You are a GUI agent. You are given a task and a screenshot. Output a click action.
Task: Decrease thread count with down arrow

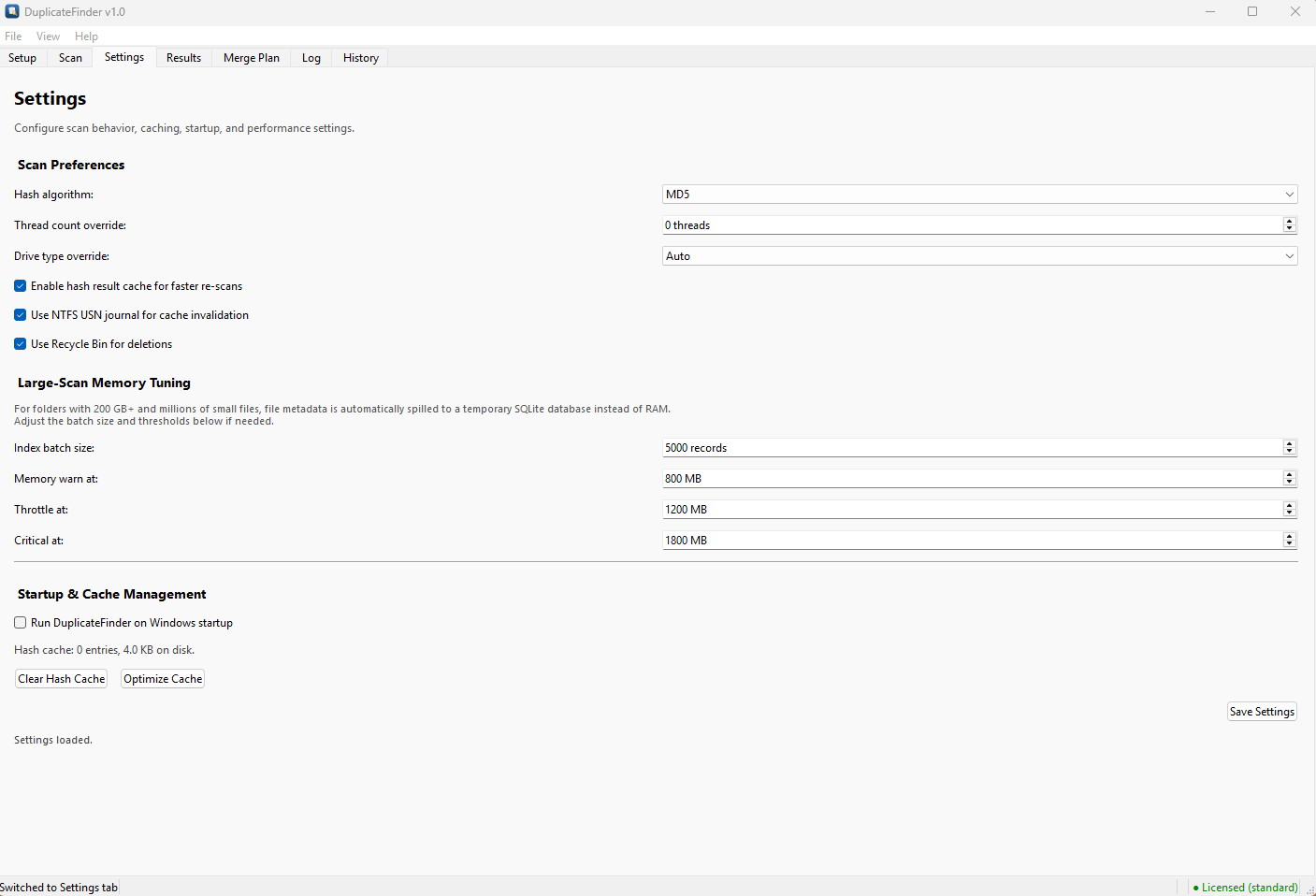(x=1290, y=229)
